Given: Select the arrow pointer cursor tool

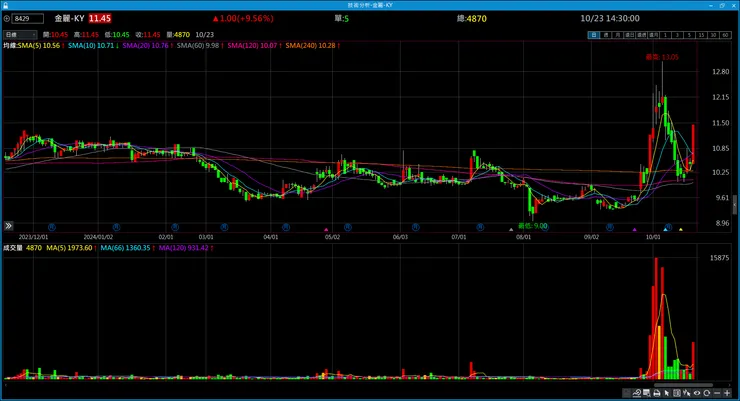Looking at the screenshot, I should click(x=666, y=393).
